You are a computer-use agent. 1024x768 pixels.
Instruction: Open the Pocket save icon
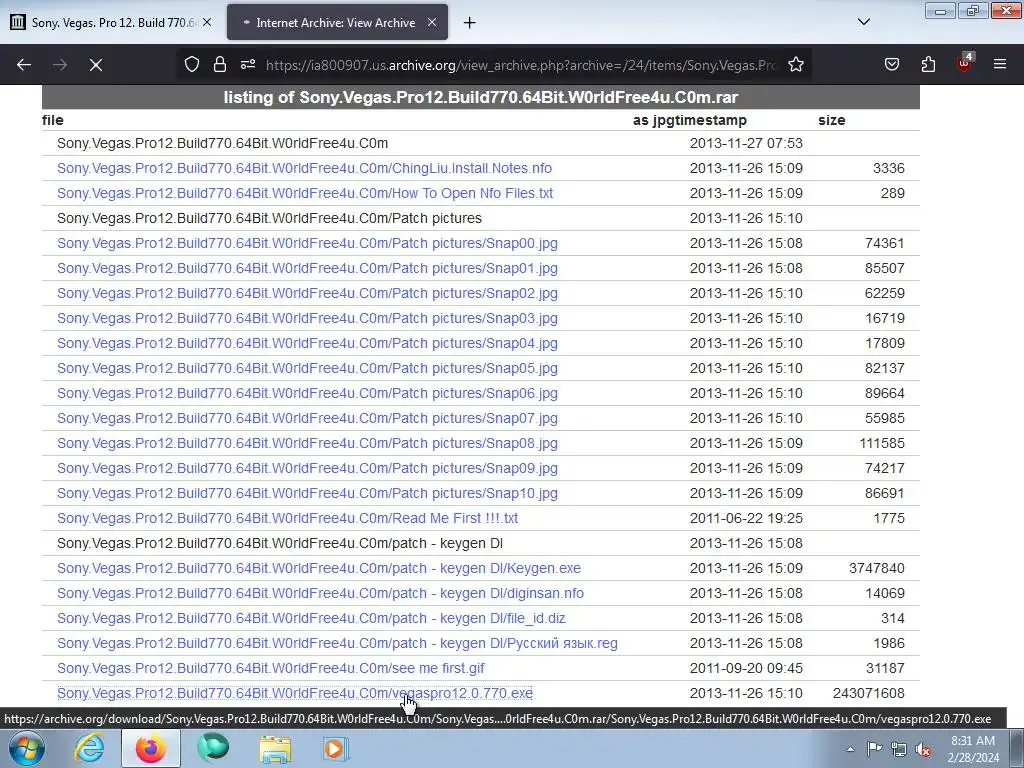coord(891,65)
